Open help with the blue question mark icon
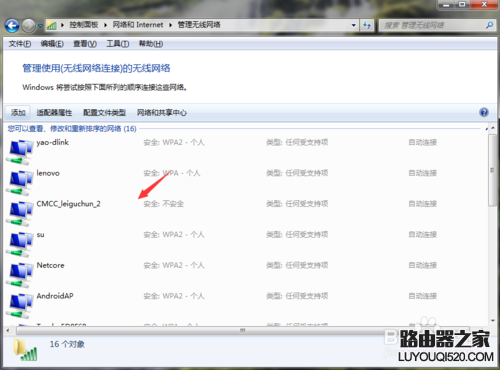 (484, 112)
